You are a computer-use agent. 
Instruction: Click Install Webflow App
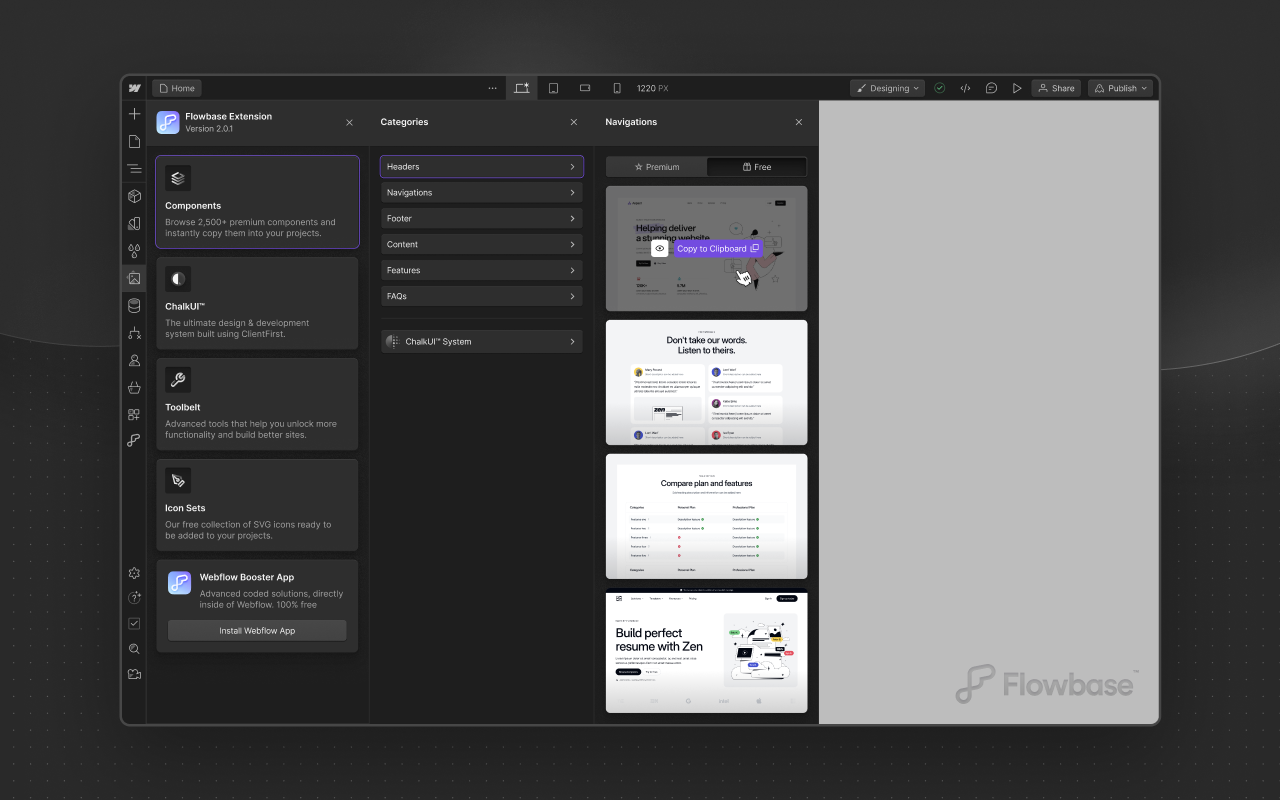tap(256, 630)
